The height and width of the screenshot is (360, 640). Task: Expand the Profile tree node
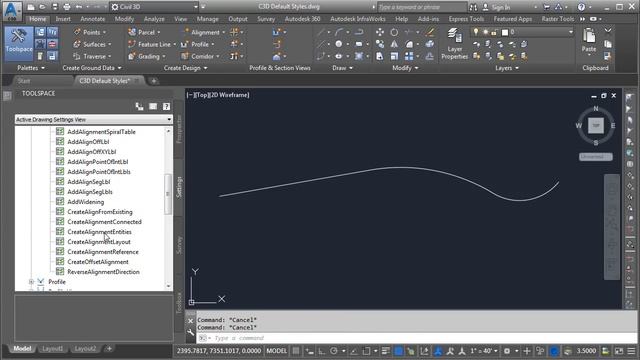pos(31,282)
